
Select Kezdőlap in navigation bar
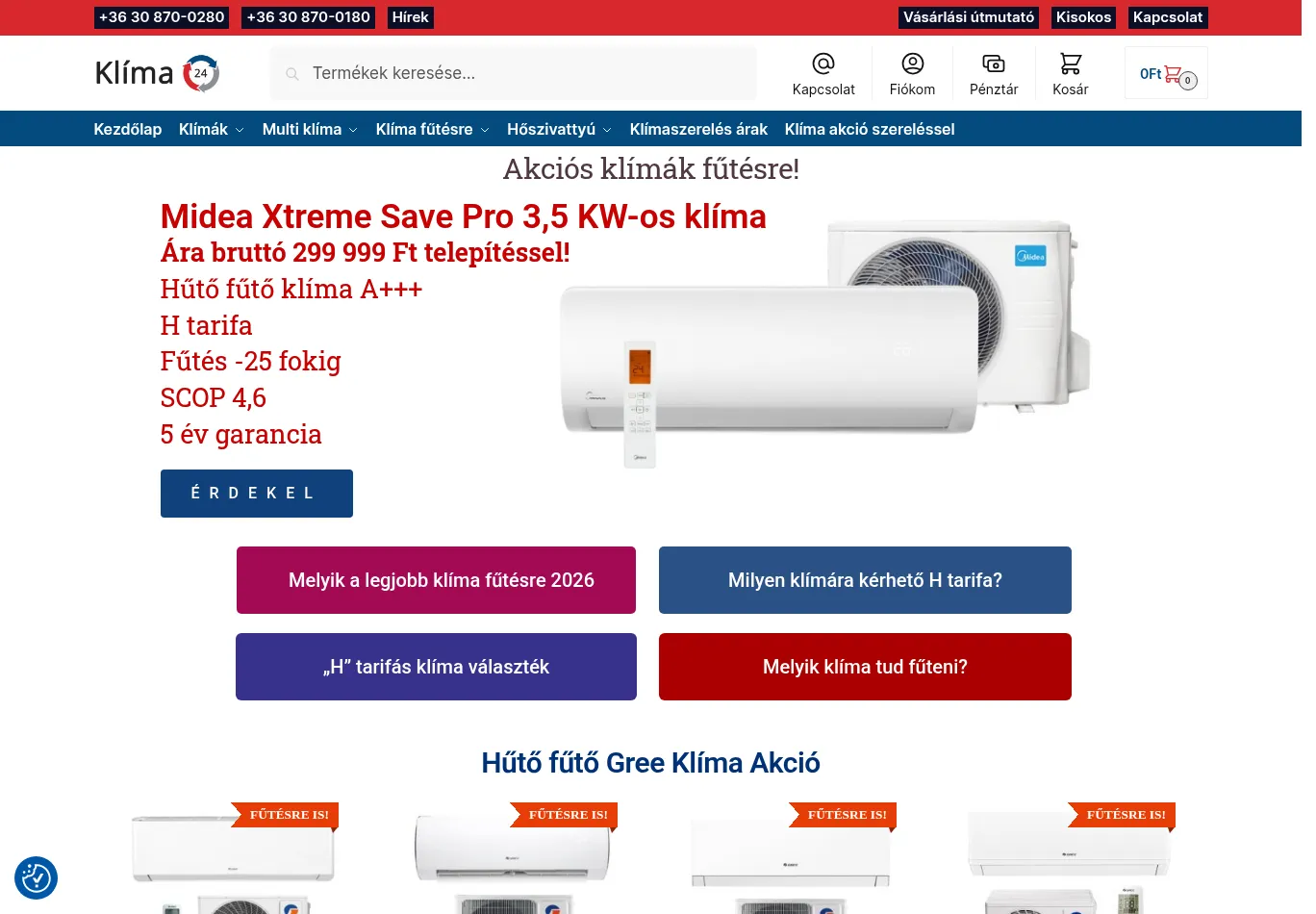pyautogui.click(x=127, y=129)
